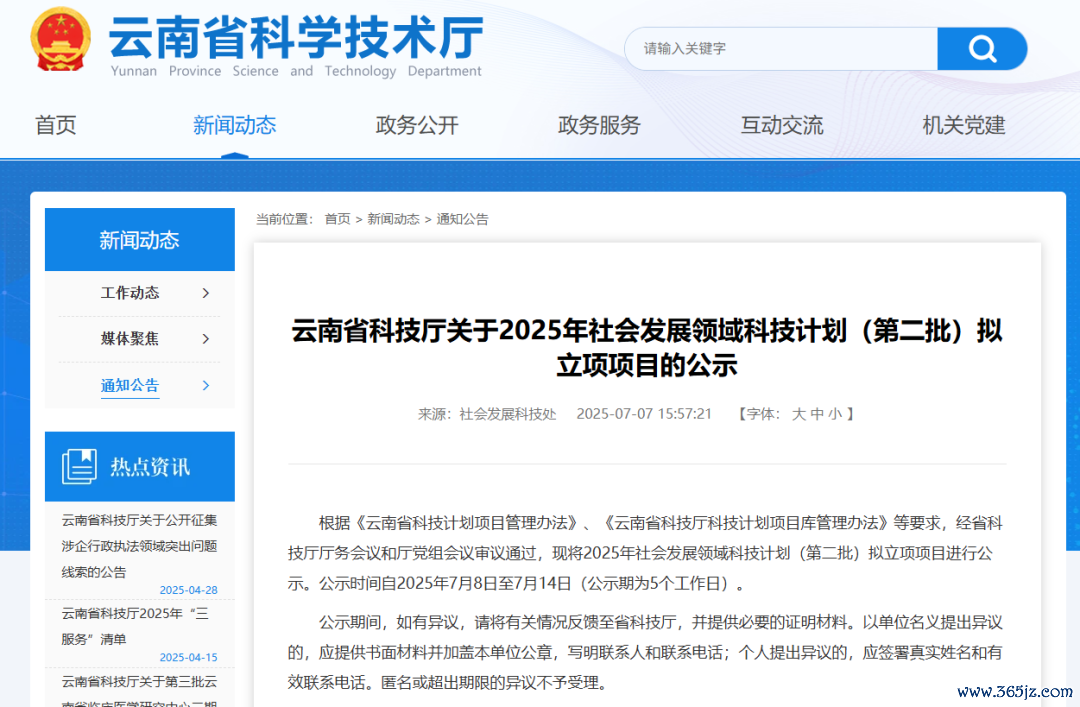
Task: Select 媒体聚焦 in the sidebar
Action: pyautogui.click(x=129, y=338)
